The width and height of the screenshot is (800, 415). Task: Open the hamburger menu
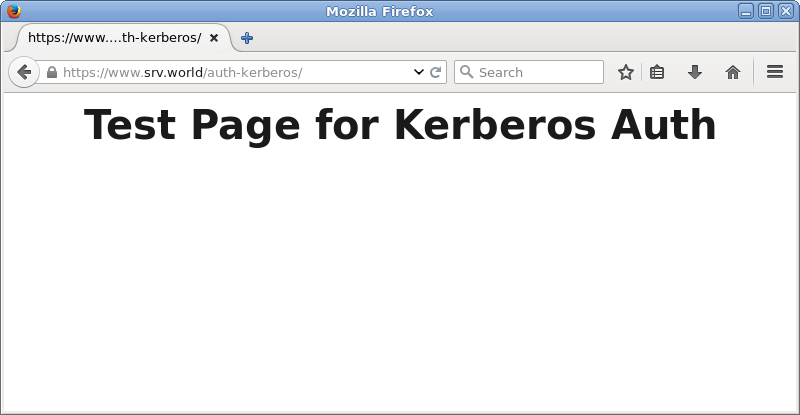[x=774, y=72]
